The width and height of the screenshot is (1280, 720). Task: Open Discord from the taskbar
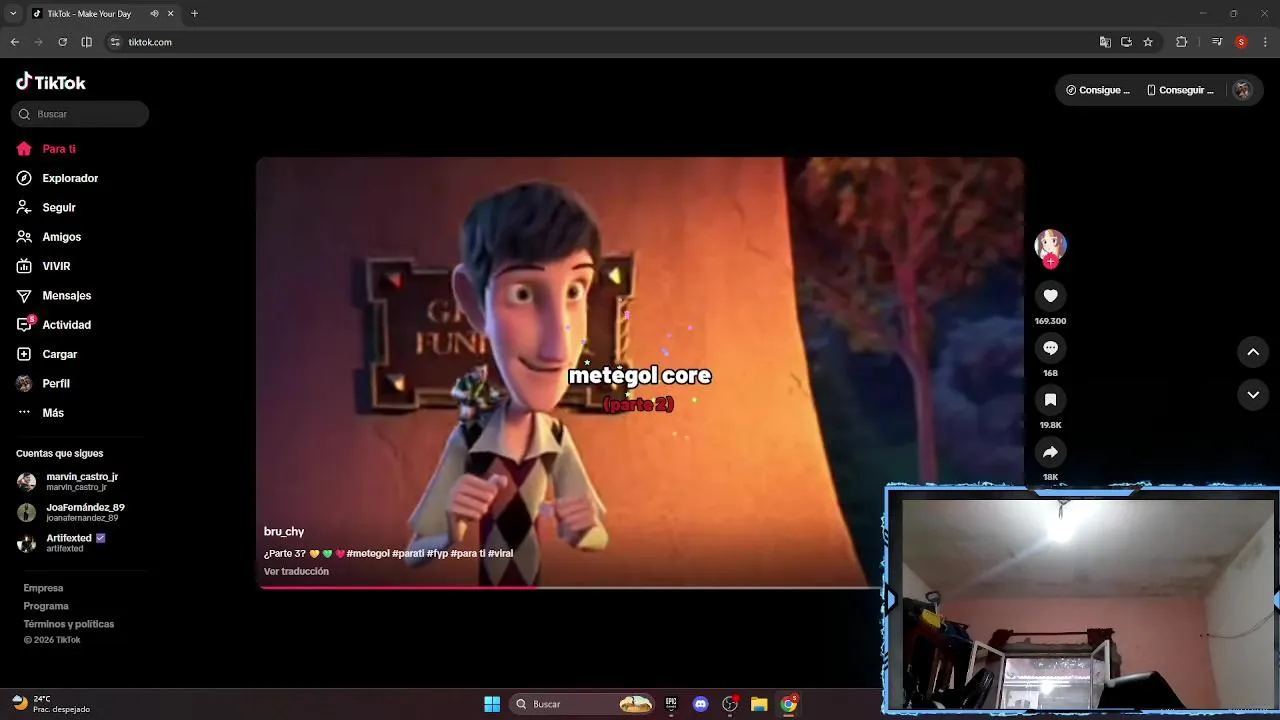click(700, 704)
